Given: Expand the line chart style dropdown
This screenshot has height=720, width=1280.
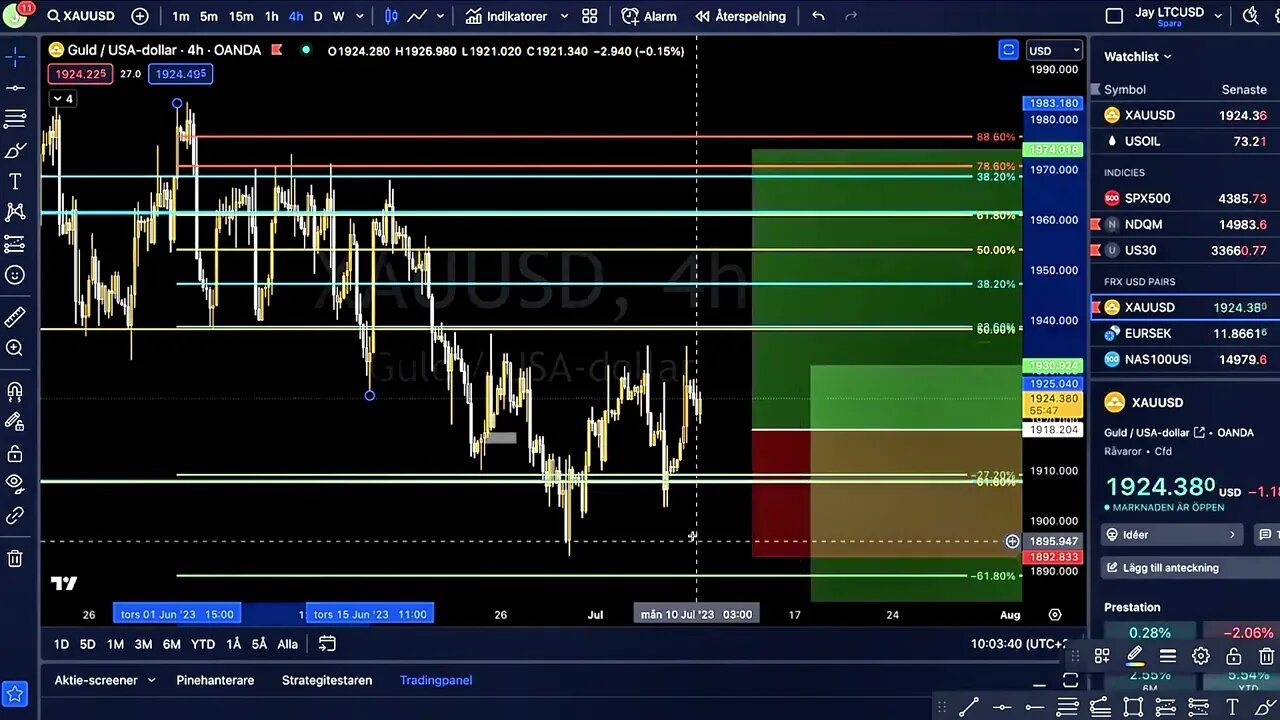Looking at the screenshot, I should pyautogui.click(x=440, y=16).
